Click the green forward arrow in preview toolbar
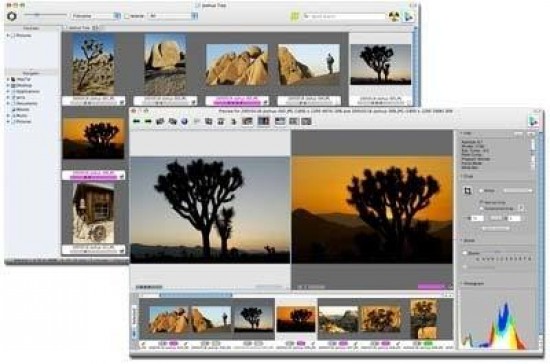The height and width of the screenshot is (364, 550). (x=148, y=121)
